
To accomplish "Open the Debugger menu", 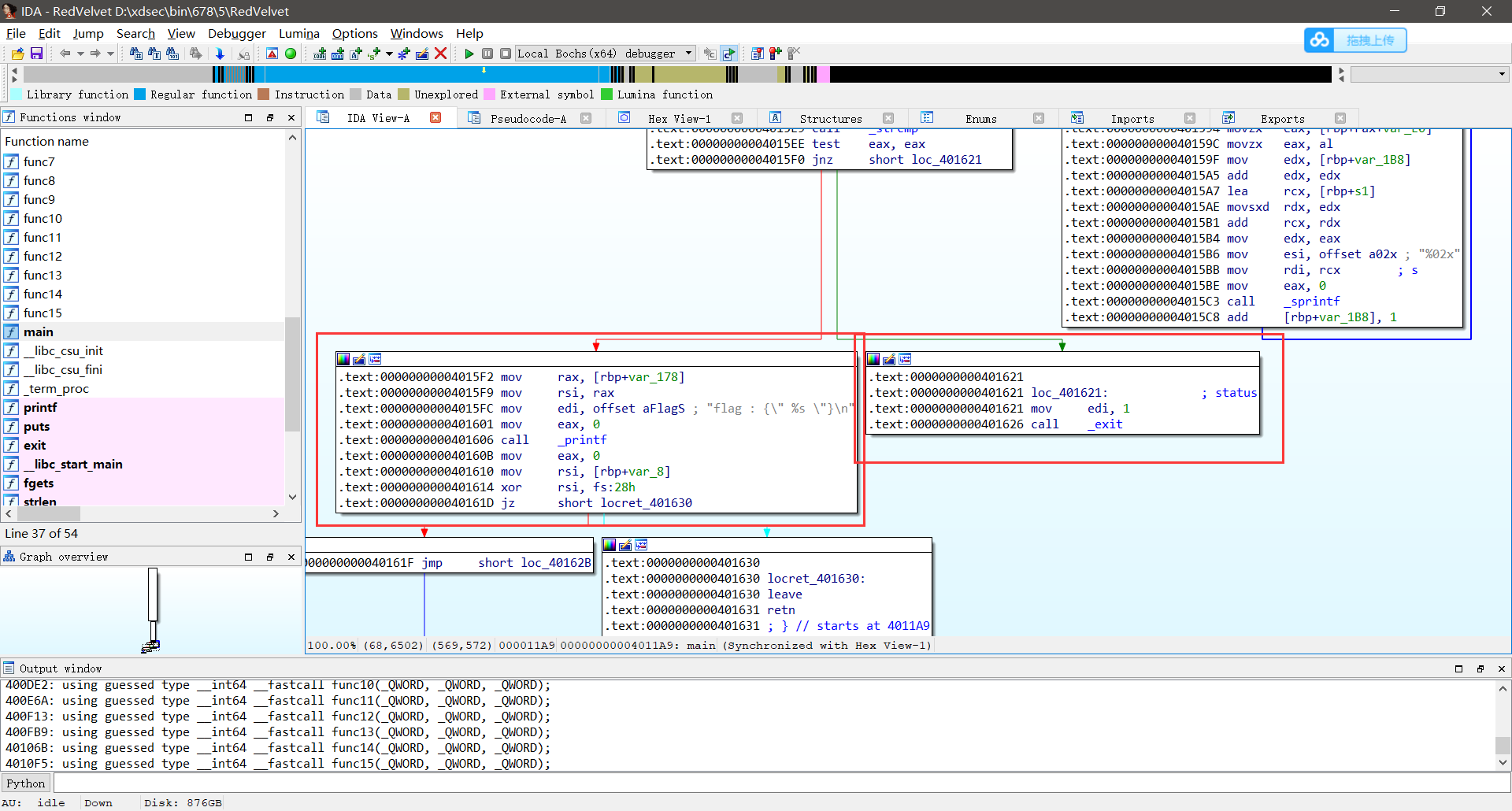I will [x=237, y=33].
